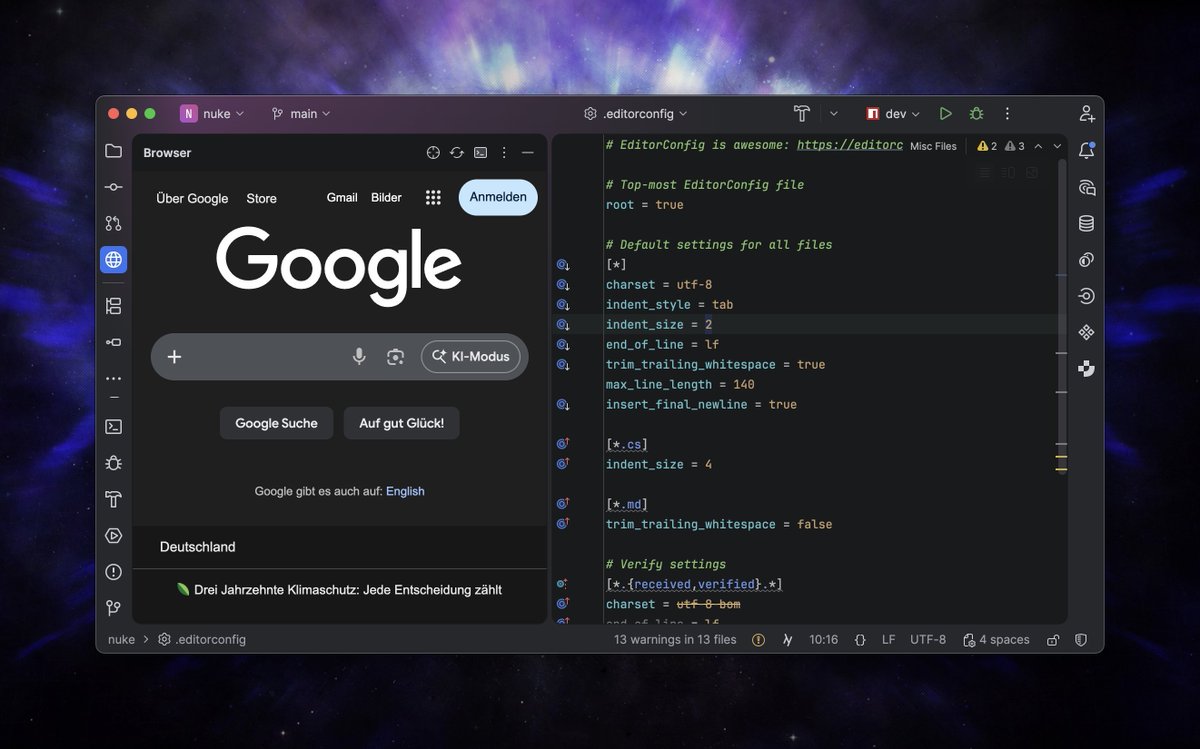Open the main branch dropdown
The image size is (1200, 749).
(x=300, y=113)
